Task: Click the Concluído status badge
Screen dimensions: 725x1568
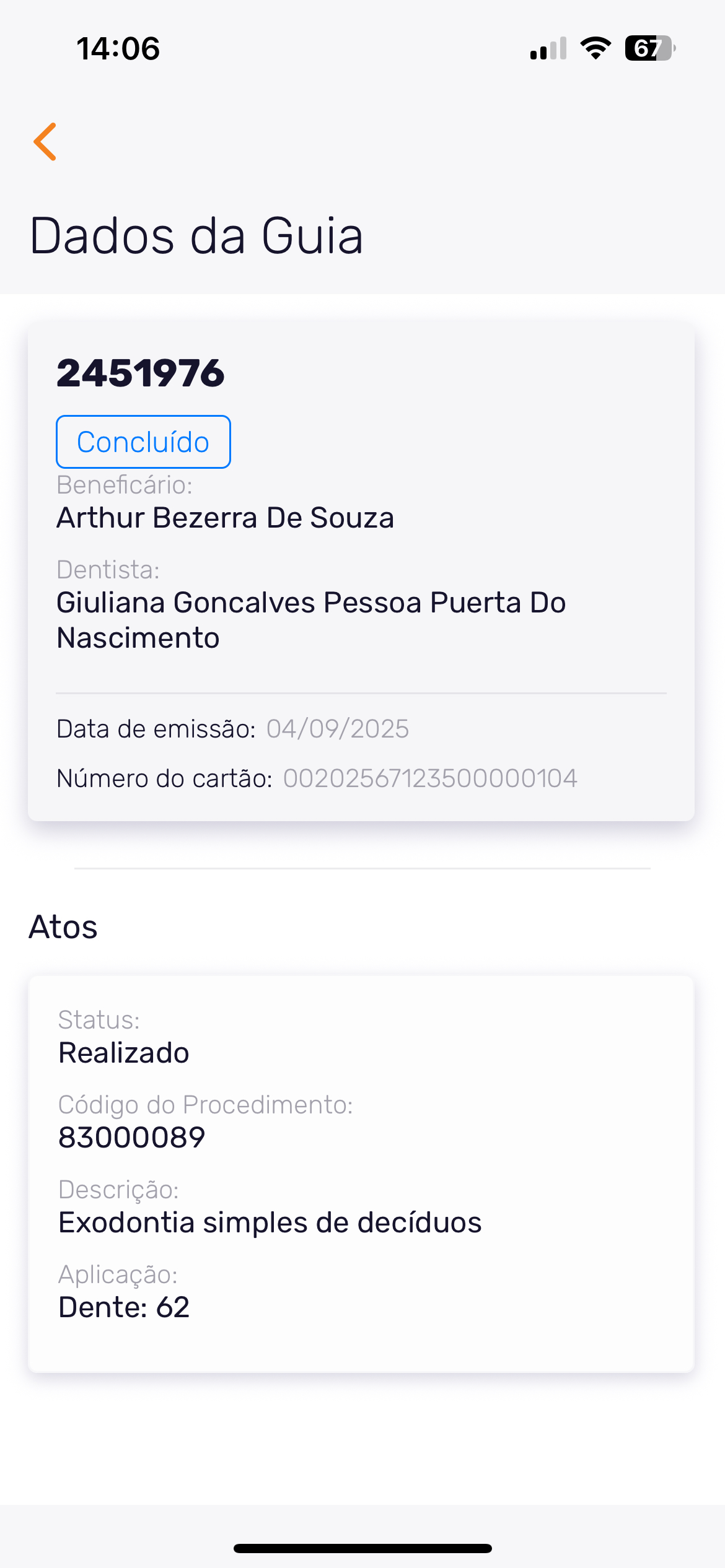Action: tap(143, 442)
